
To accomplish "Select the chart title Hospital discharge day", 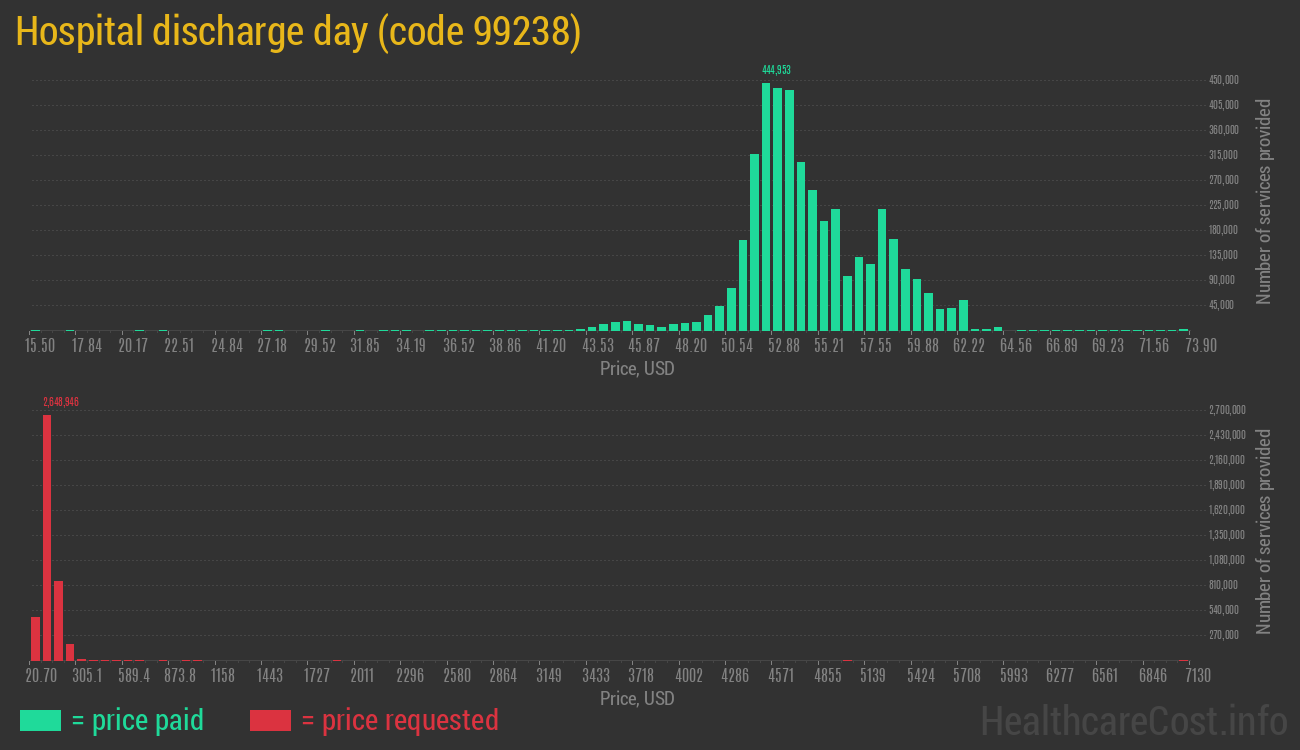I will (298, 32).
